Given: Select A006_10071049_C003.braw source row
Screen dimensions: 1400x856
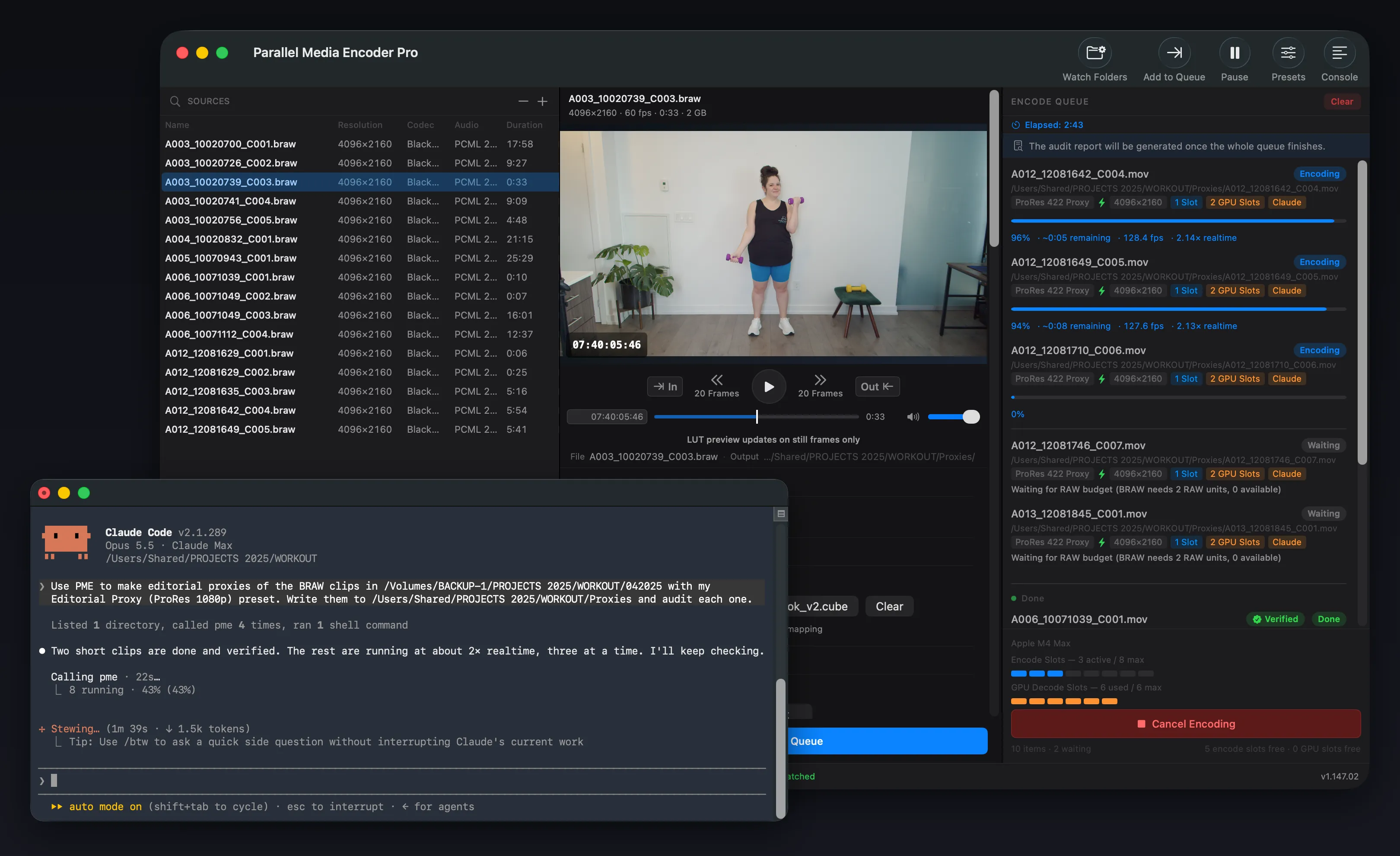Looking at the screenshot, I should [x=360, y=316].
